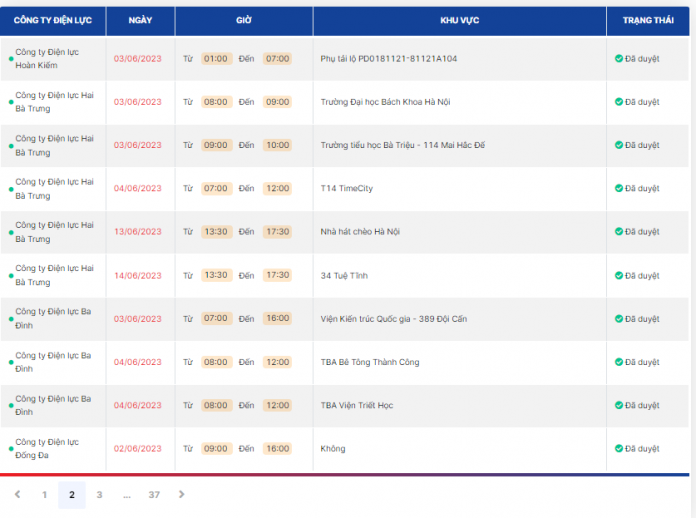Viewport: 696px width, 518px height.
Task: Expand the pagination ellipsis for more pages
Action: (127, 495)
